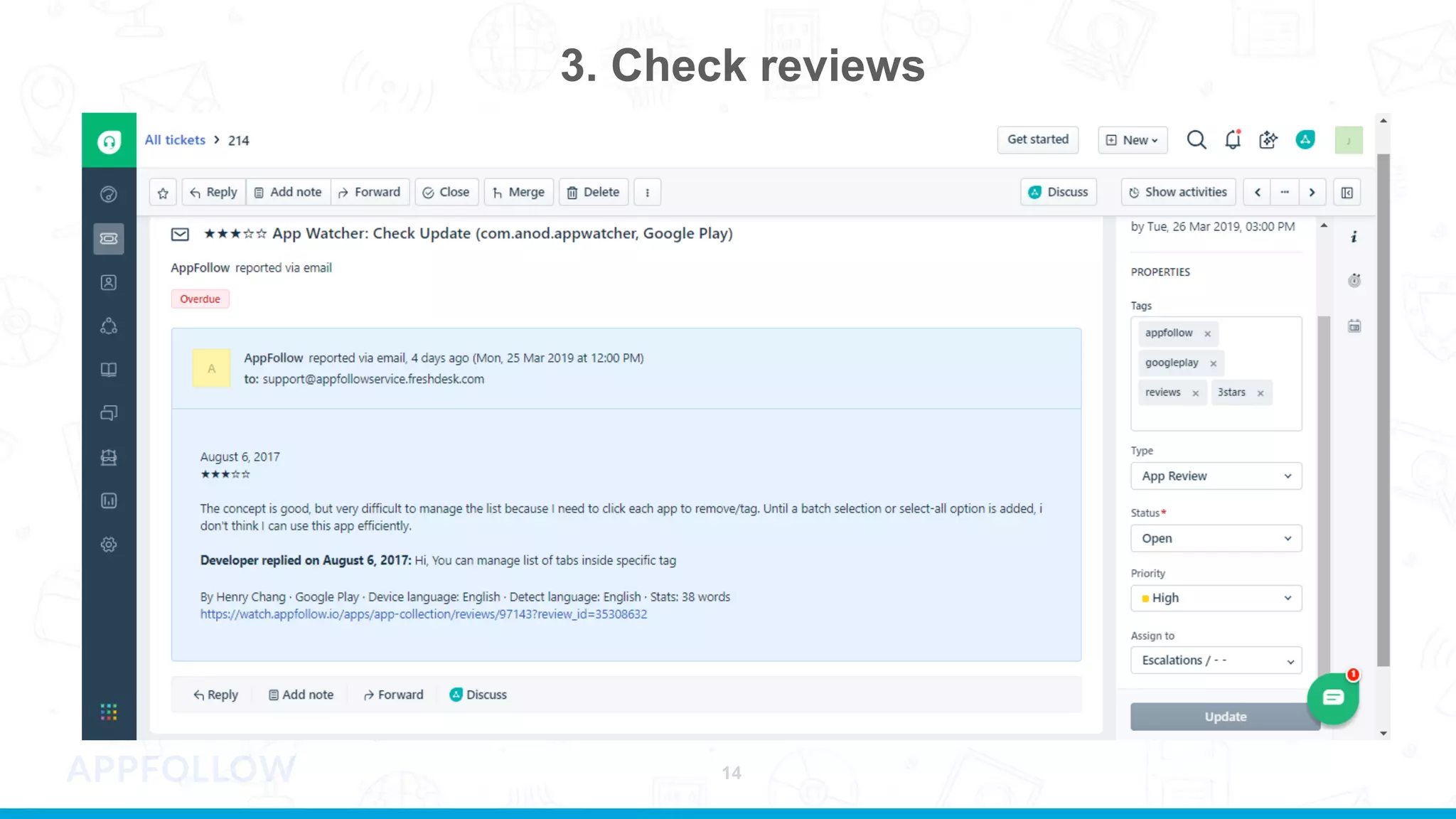Open the Solutions book icon in sidebar
Screen dimensions: 1456x819
point(109,370)
